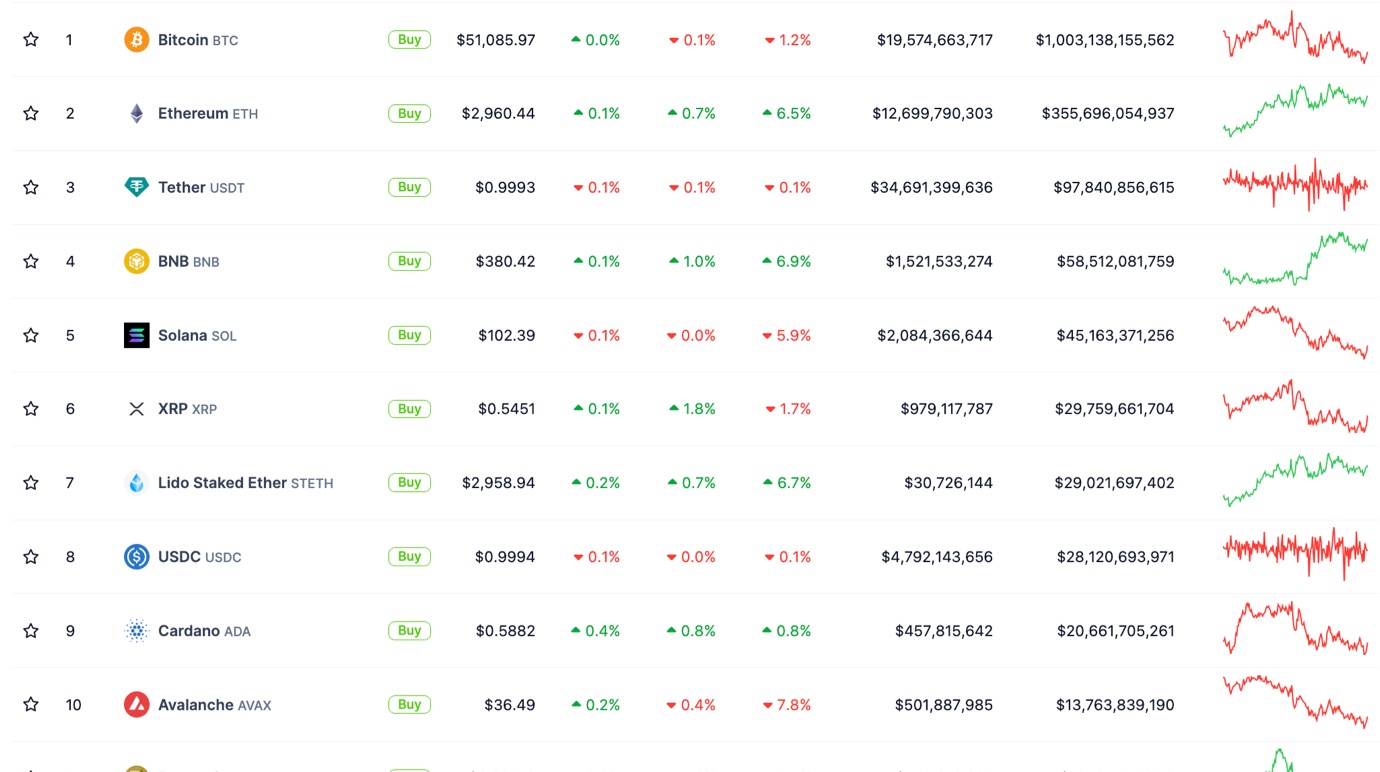Click the Buy button for Avalanche
Viewport: 1380px width, 772px height.
pyautogui.click(x=410, y=705)
